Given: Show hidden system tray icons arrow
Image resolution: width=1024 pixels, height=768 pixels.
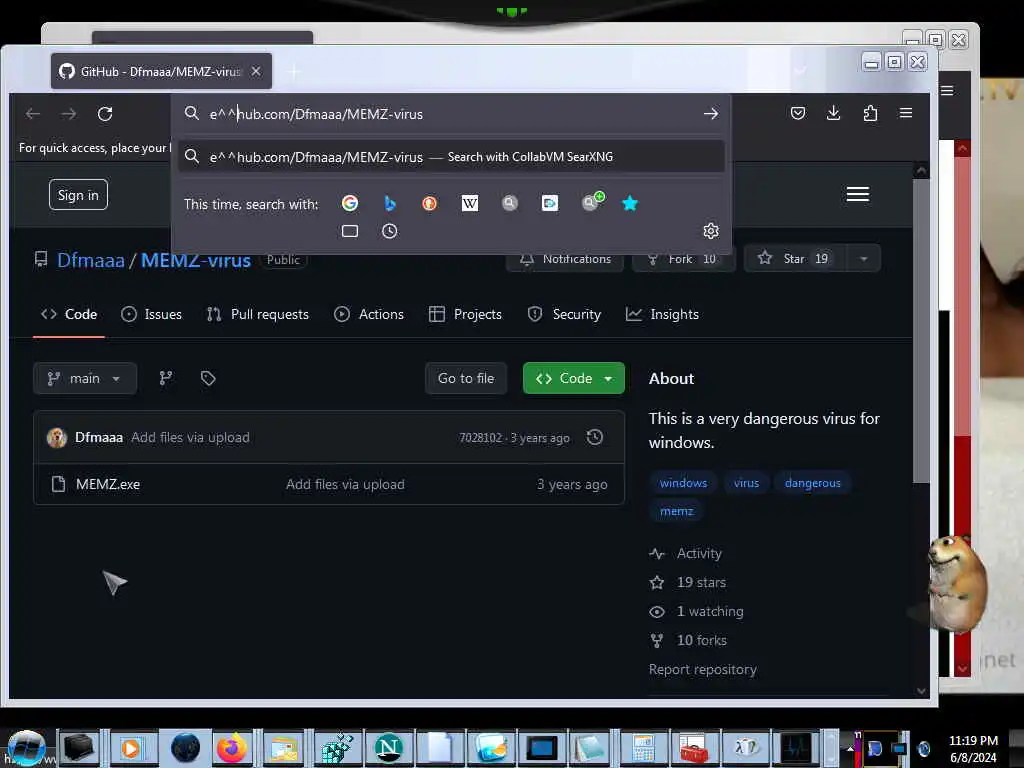Looking at the screenshot, I should pos(850,748).
